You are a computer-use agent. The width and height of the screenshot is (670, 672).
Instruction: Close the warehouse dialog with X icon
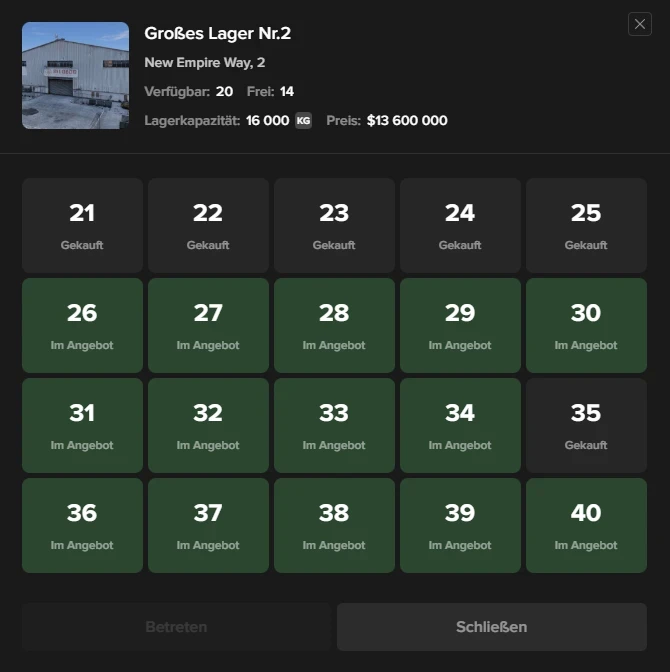point(639,24)
